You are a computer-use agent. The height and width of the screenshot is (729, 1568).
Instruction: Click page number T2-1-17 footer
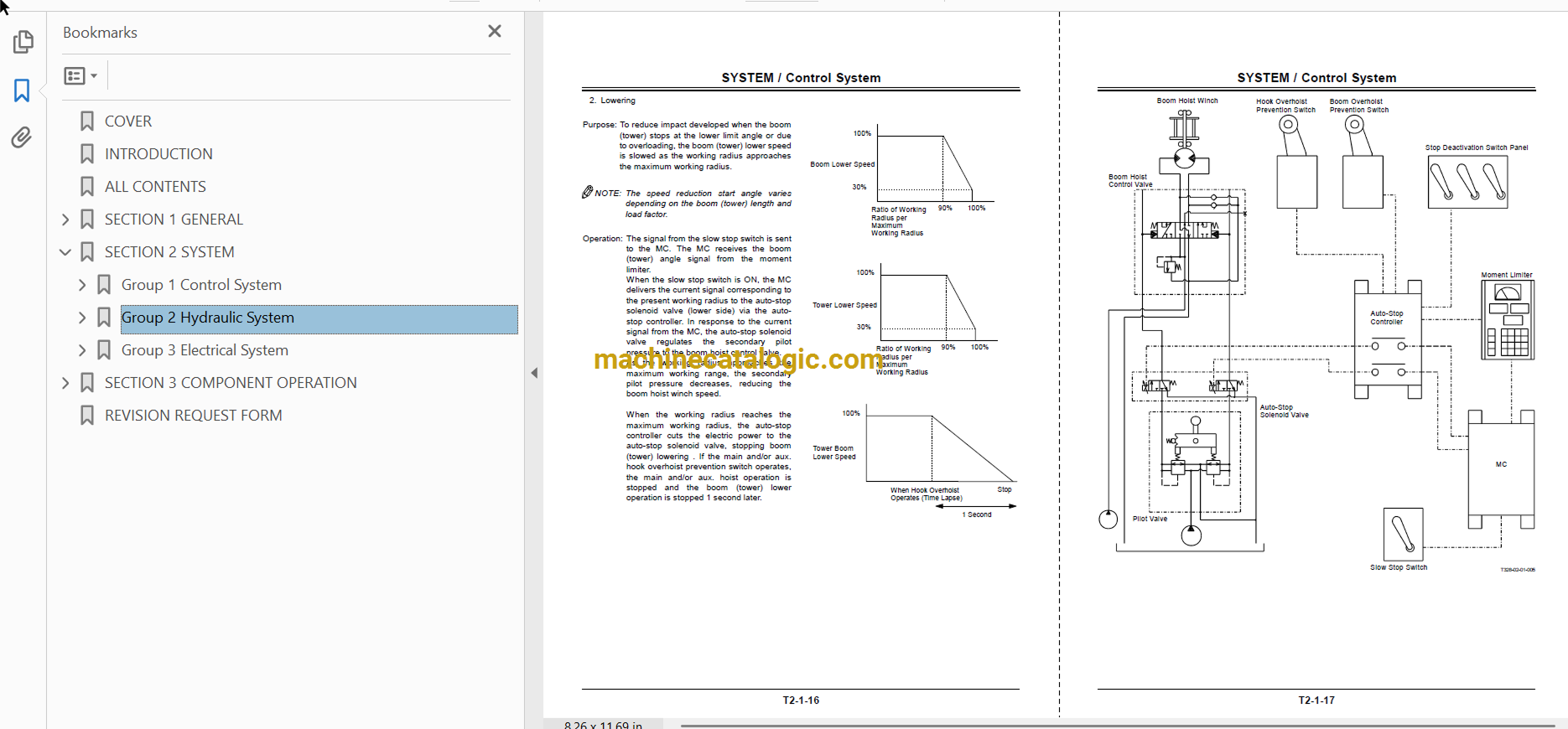point(1316,701)
